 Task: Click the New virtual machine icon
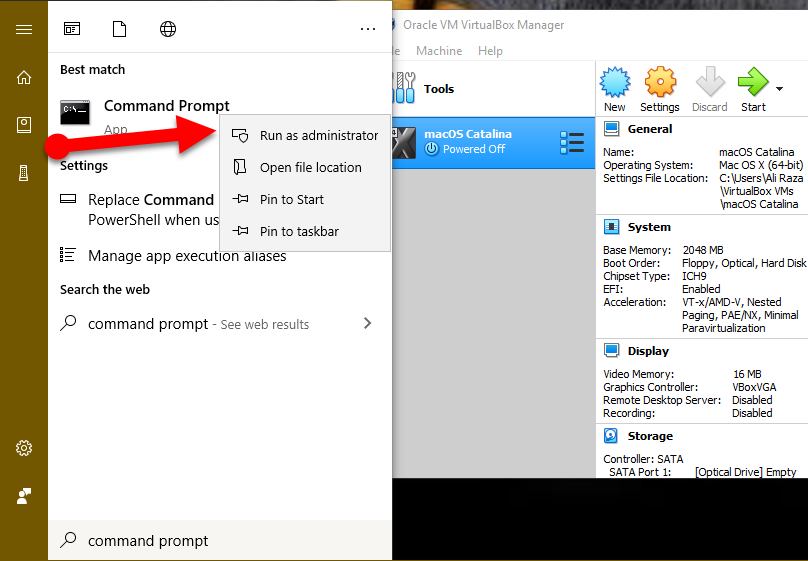[614, 87]
